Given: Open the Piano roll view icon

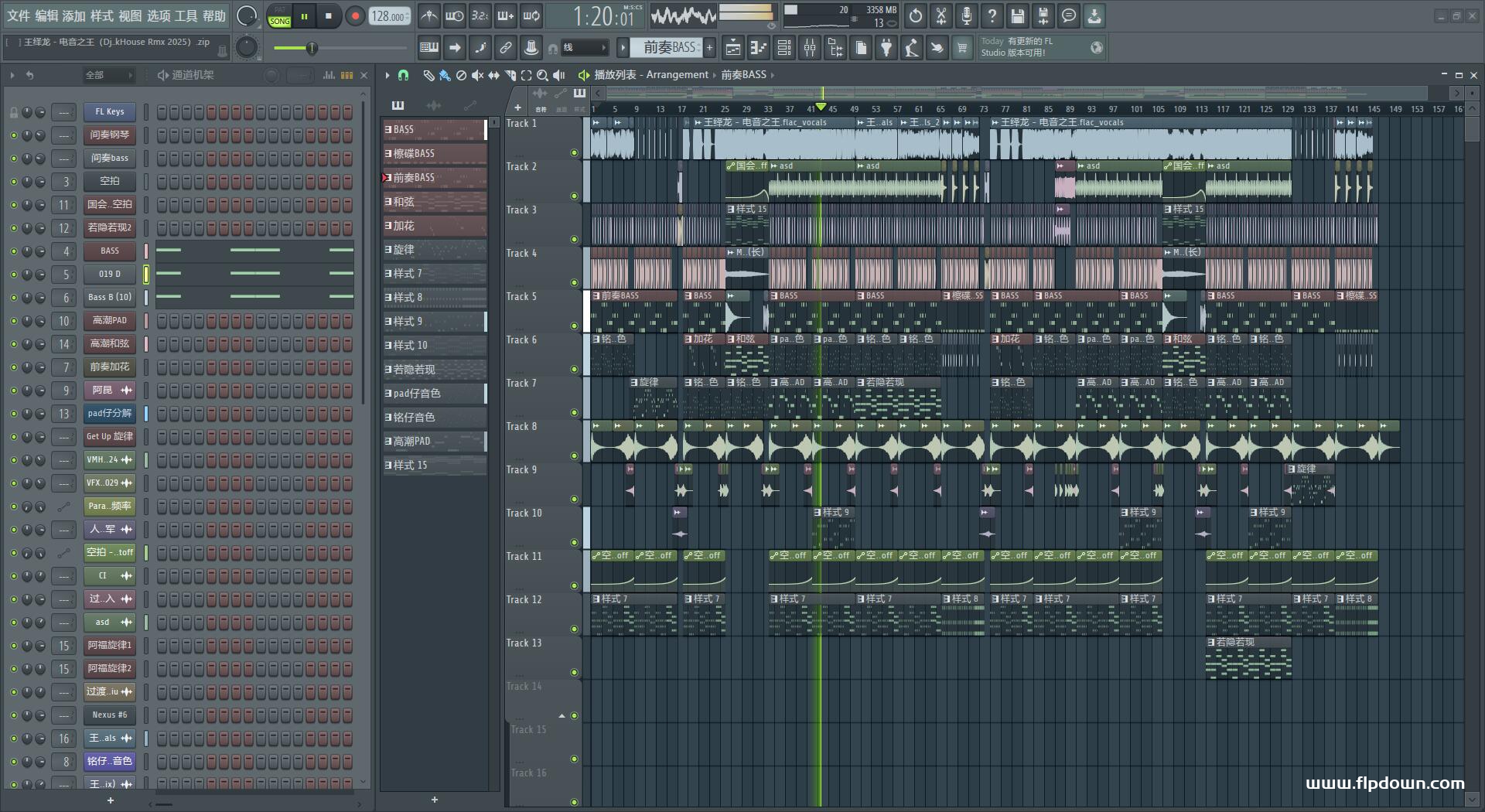Looking at the screenshot, I should click(759, 48).
